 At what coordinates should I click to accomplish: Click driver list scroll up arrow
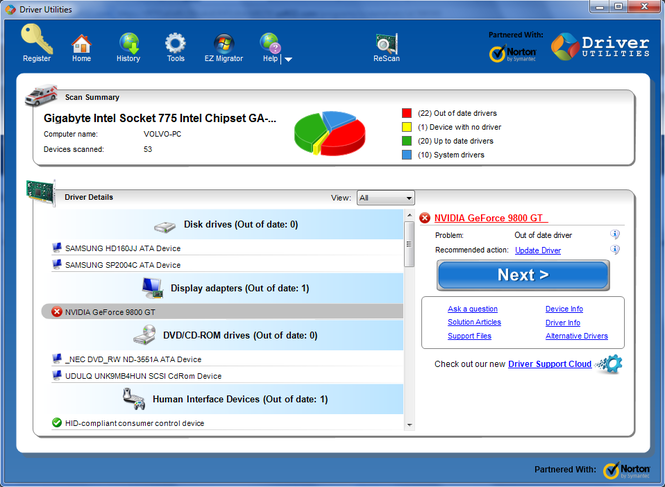click(409, 215)
